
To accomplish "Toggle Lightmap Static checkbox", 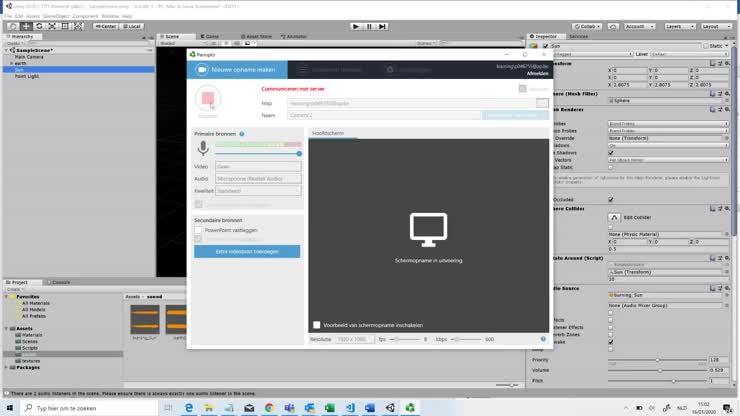I will (x=611, y=167).
